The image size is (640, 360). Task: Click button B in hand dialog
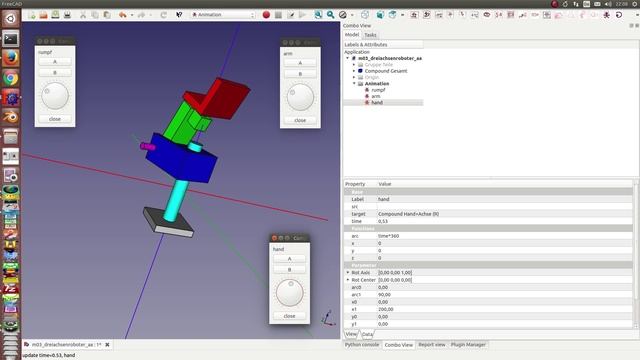point(289,270)
